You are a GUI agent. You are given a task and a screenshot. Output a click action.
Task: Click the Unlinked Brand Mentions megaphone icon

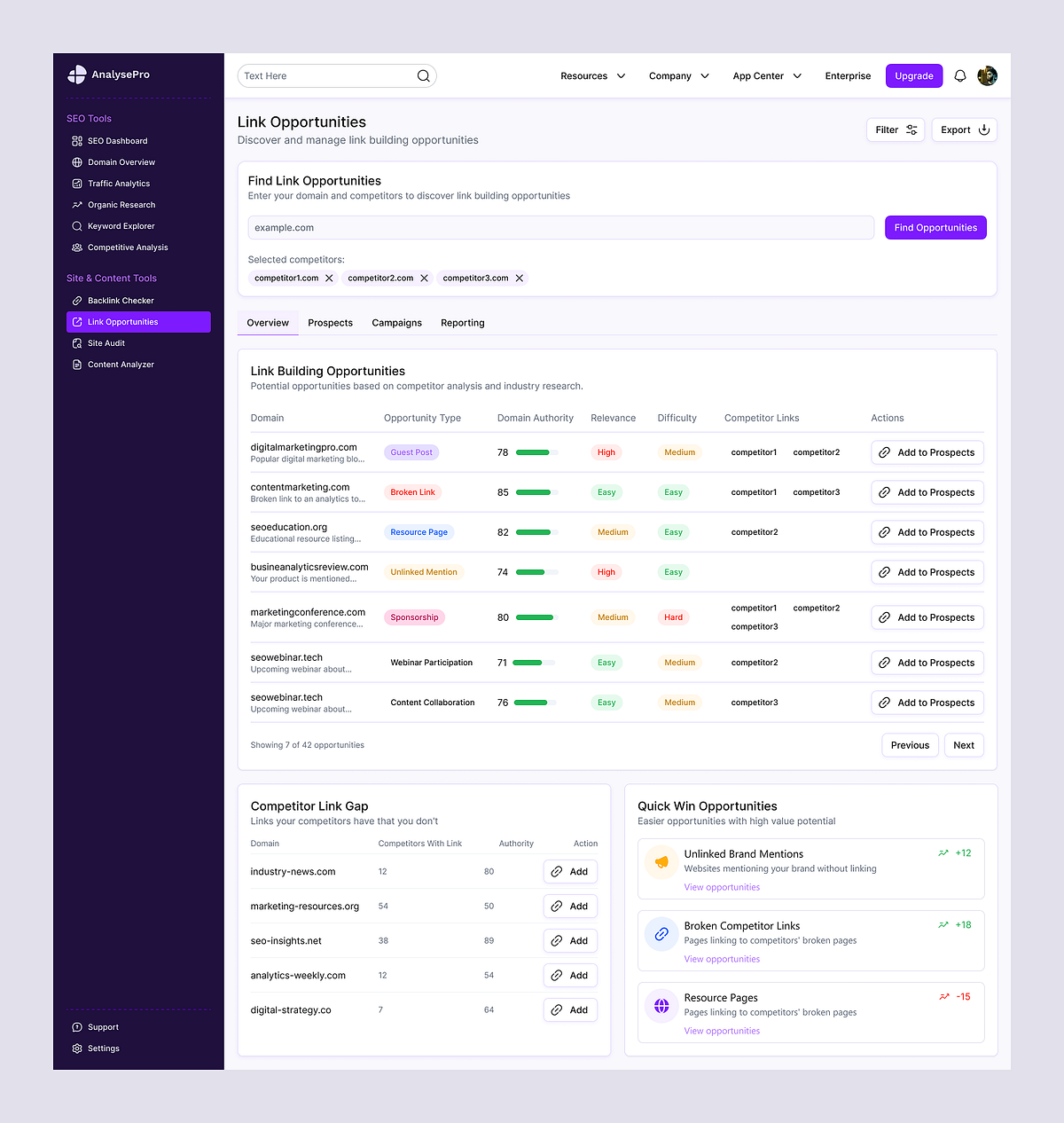click(661, 862)
